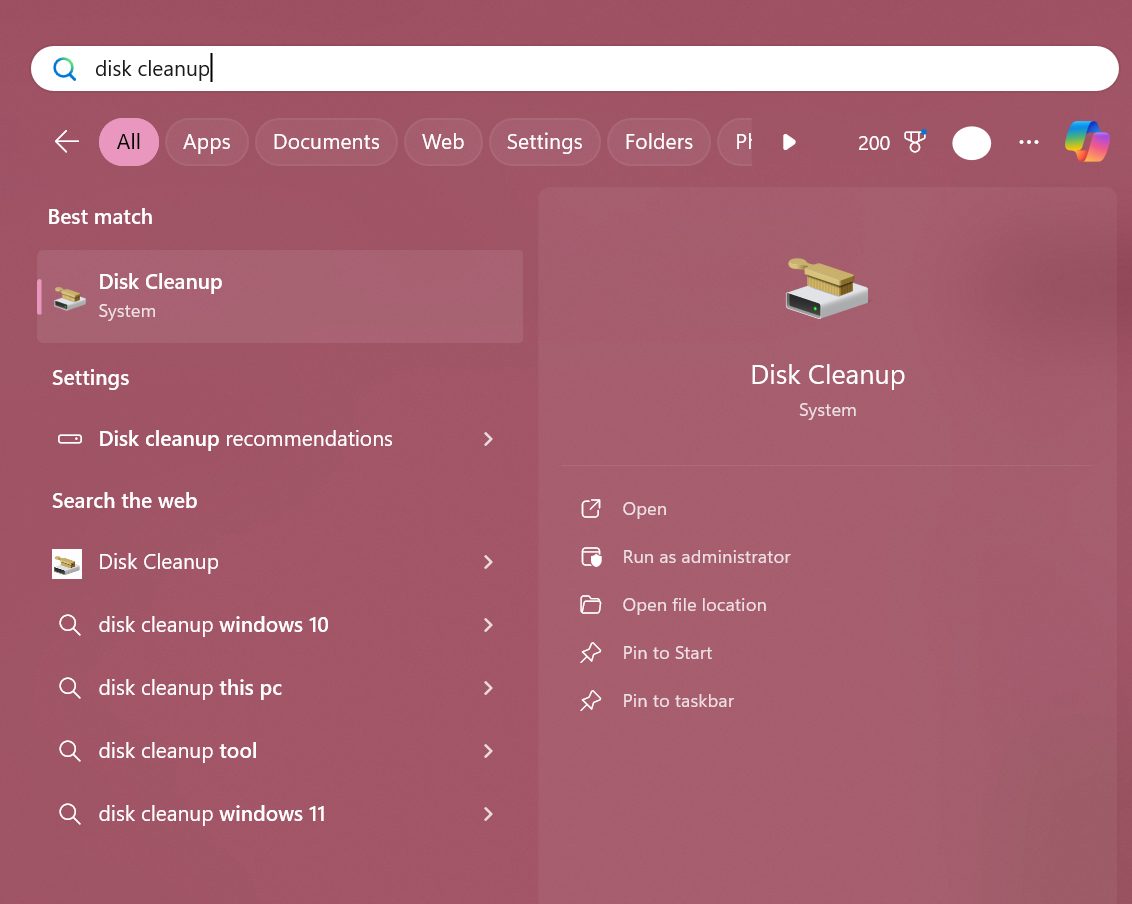Click magnifier icon beside disk cleanup tool
The height and width of the screenshot is (904, 1132).
(69, 751)
